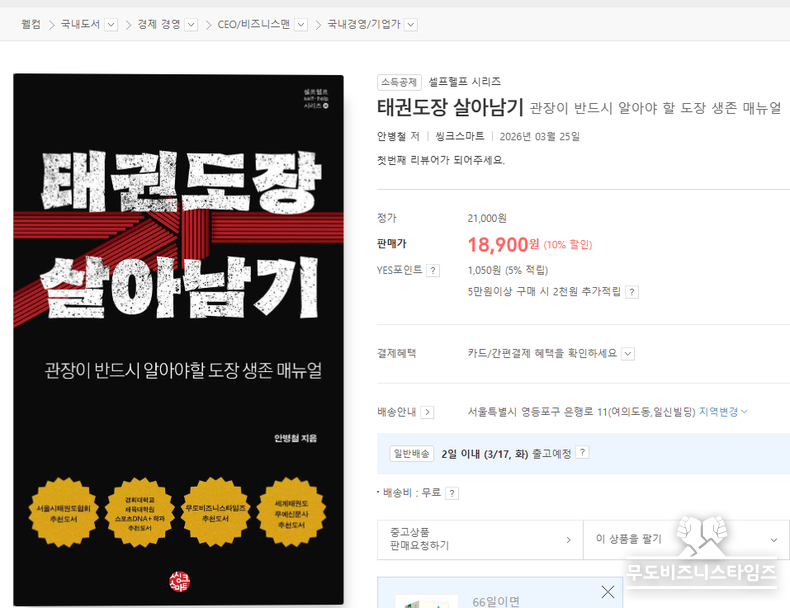Viewport: 790px width, 608px height.
Task: Visit publisher 씽크스마트 link
Action: [x=460, y=136]
